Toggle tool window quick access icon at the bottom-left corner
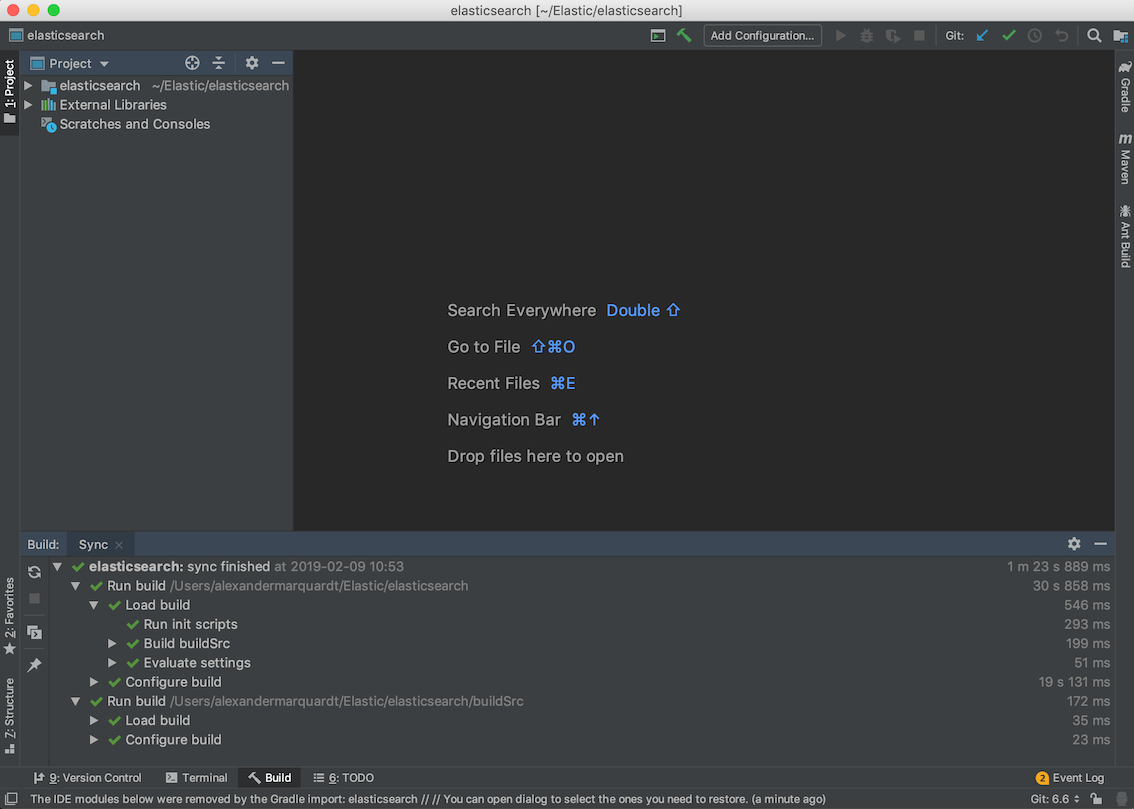Viewport: 1134px width, 809px height. (11, 799)
